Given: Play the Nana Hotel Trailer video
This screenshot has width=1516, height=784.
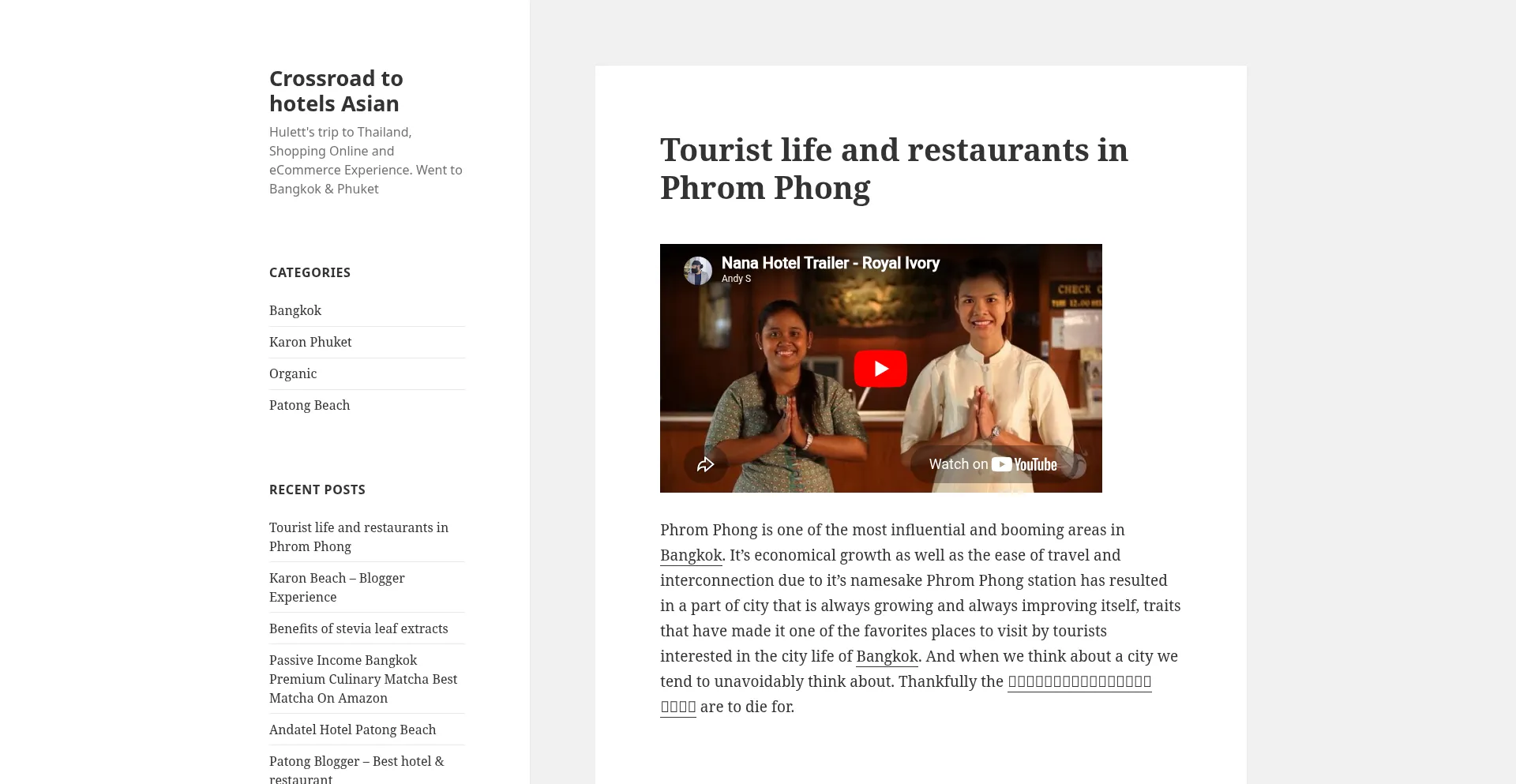Looking at the screenshot, I should coord(880,369).
